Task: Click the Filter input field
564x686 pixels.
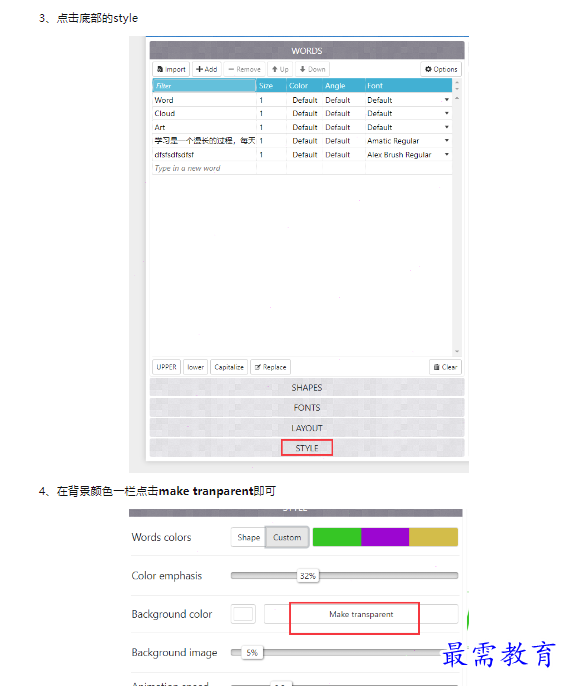Action: pos(204,86)
